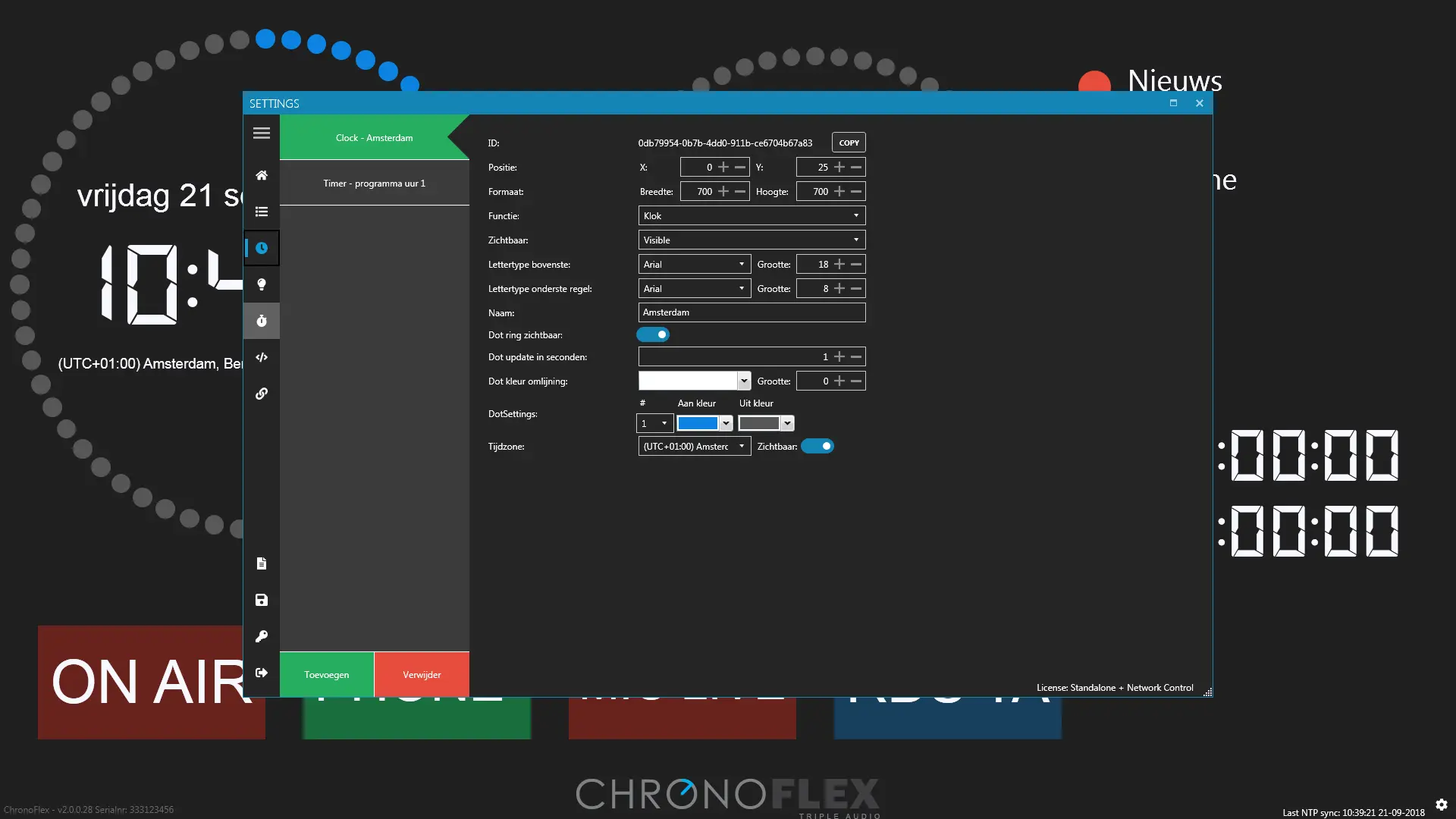Image resolution: width=1456 pixels, height=819 pixels.
Task: Increase Lettertype bovenste Grootte with plus
Action: (x=839, y=264)
